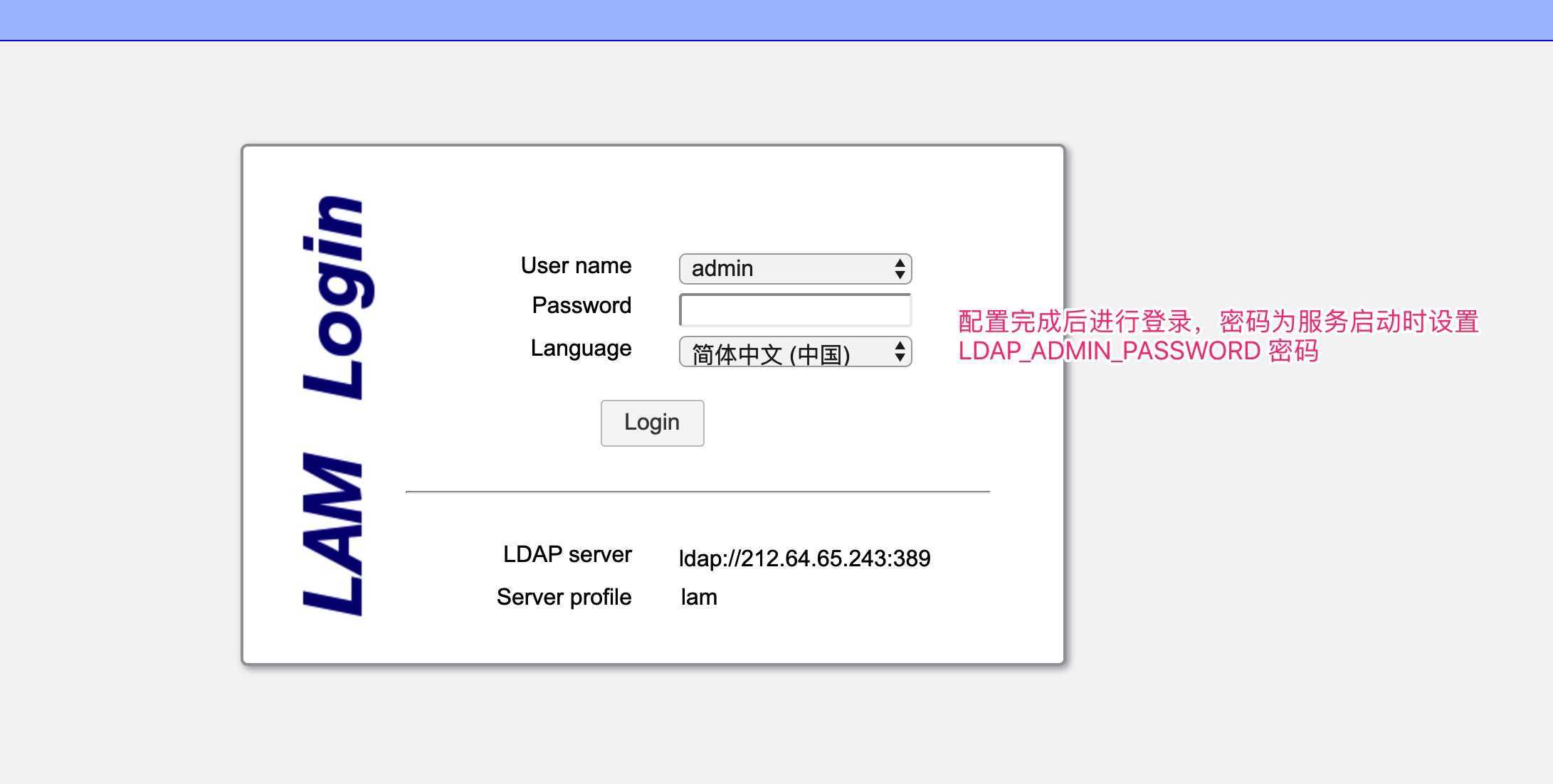Click the Language dropdown arrows
Viewport: 1553px width, 784px height.
coord(900,351)
